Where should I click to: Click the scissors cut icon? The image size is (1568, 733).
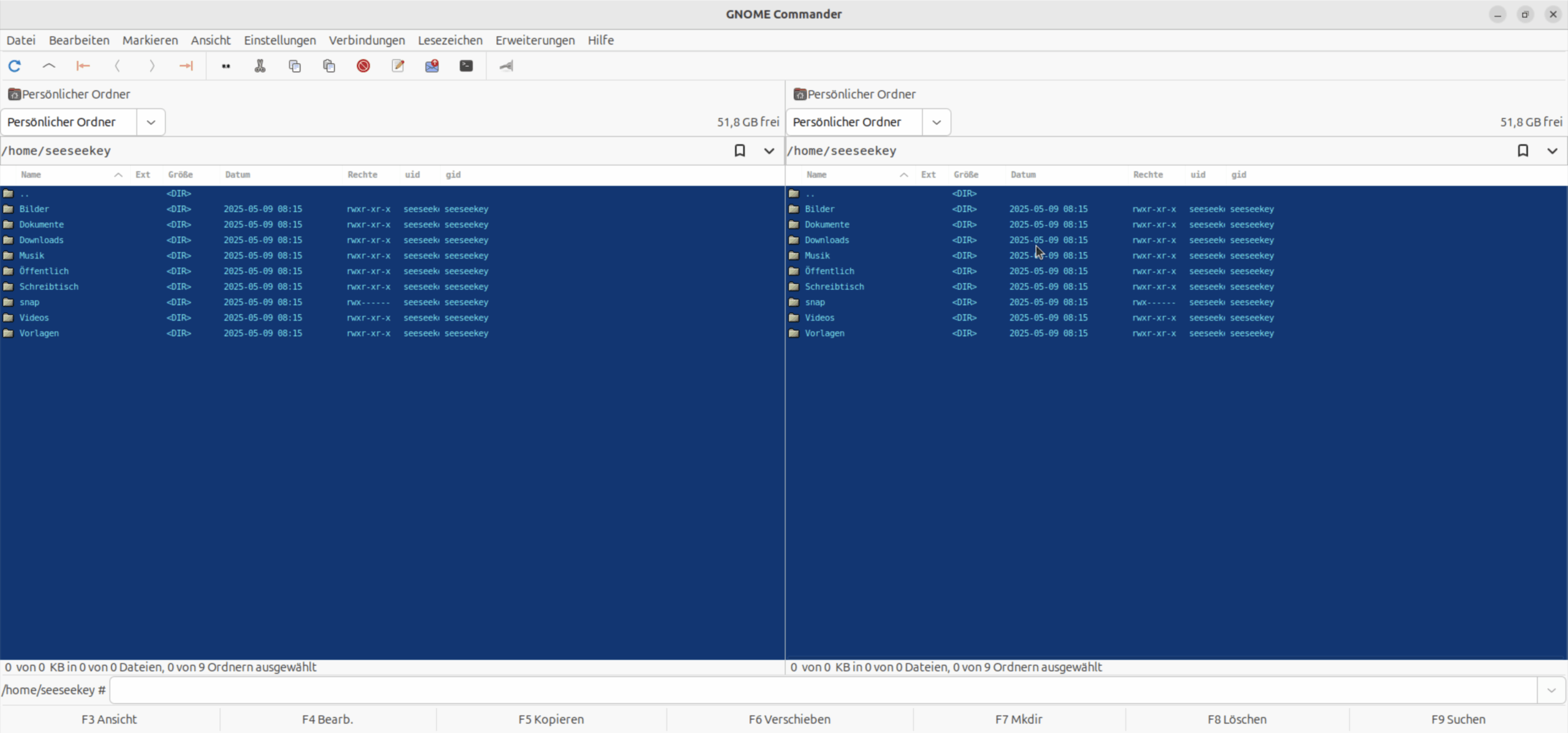tap(260, 66)
